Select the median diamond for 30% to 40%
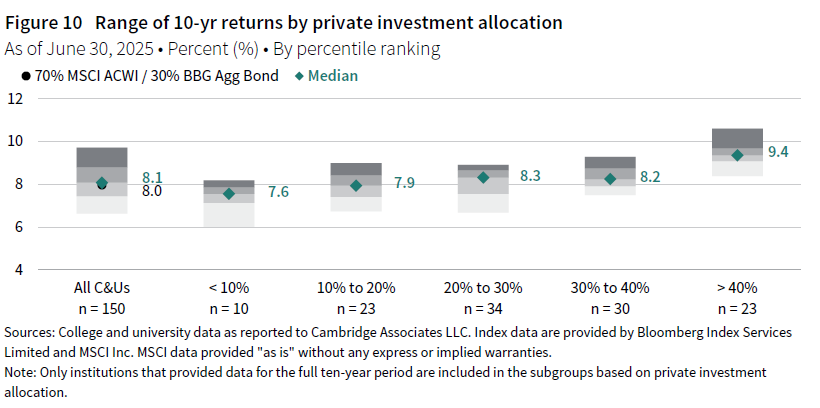This screenshot has width=820, height=408. [610, 179]
